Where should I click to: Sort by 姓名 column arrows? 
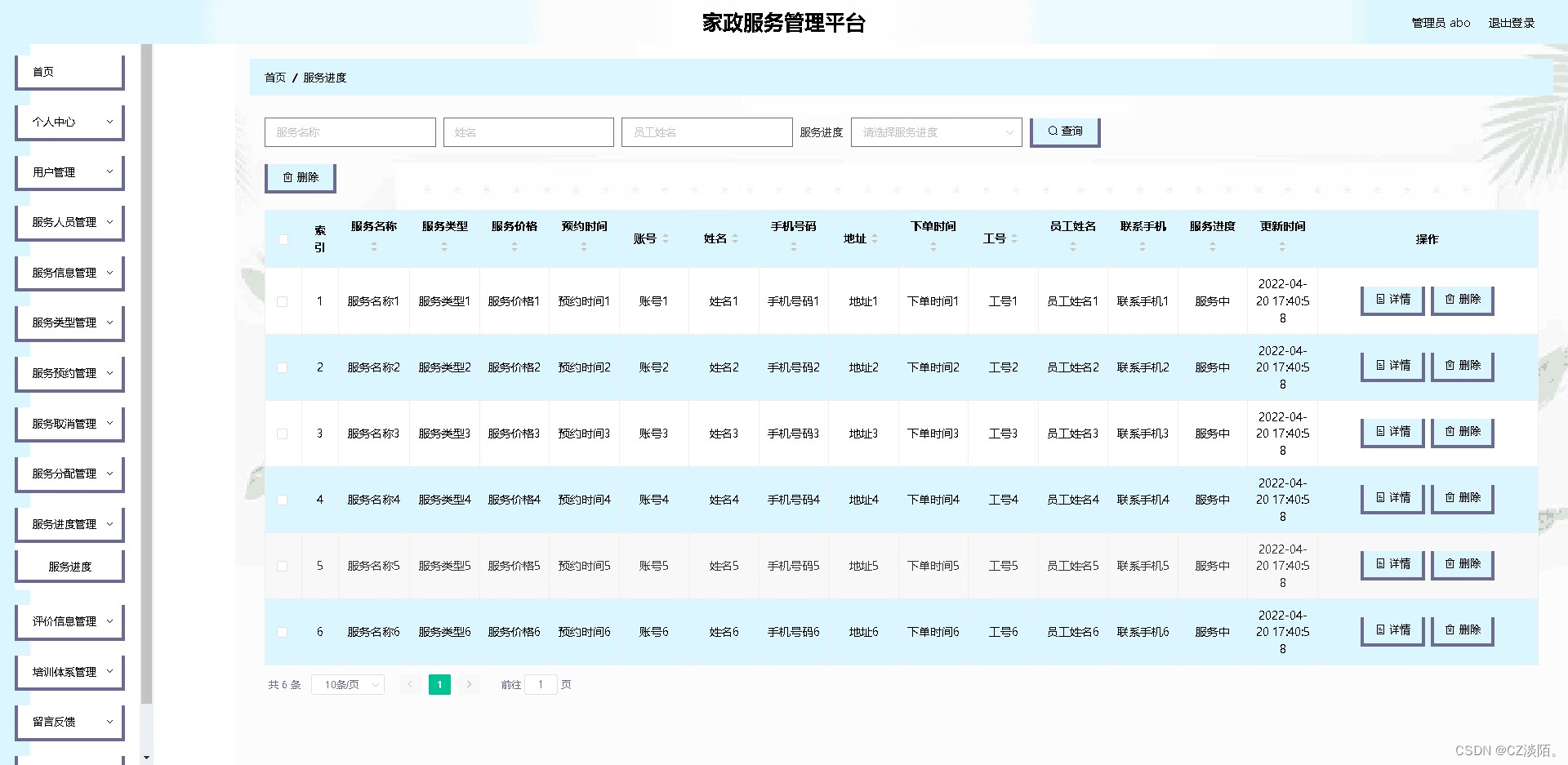(735, 238)
